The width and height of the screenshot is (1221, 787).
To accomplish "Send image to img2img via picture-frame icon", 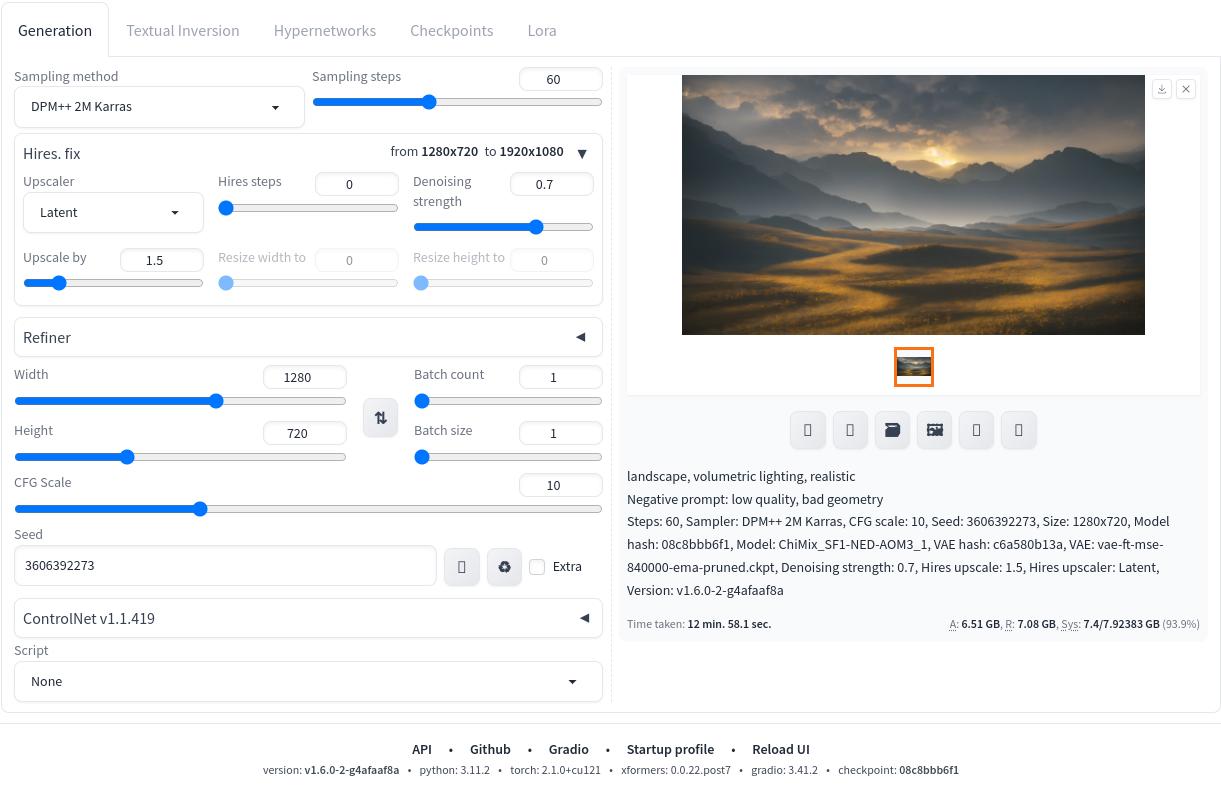I will [934, 430].
